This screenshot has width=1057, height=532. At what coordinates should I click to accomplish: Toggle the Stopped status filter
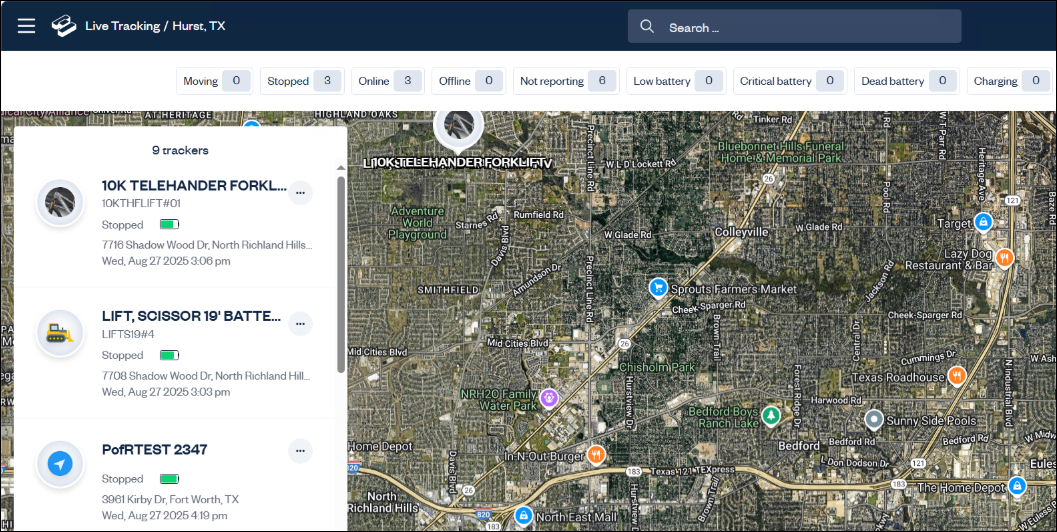301,81
